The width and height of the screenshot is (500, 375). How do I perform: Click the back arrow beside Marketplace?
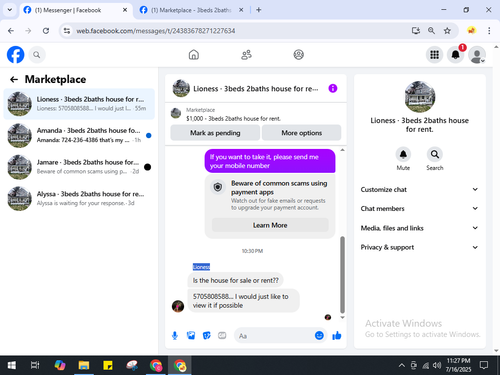coord(14,79)
